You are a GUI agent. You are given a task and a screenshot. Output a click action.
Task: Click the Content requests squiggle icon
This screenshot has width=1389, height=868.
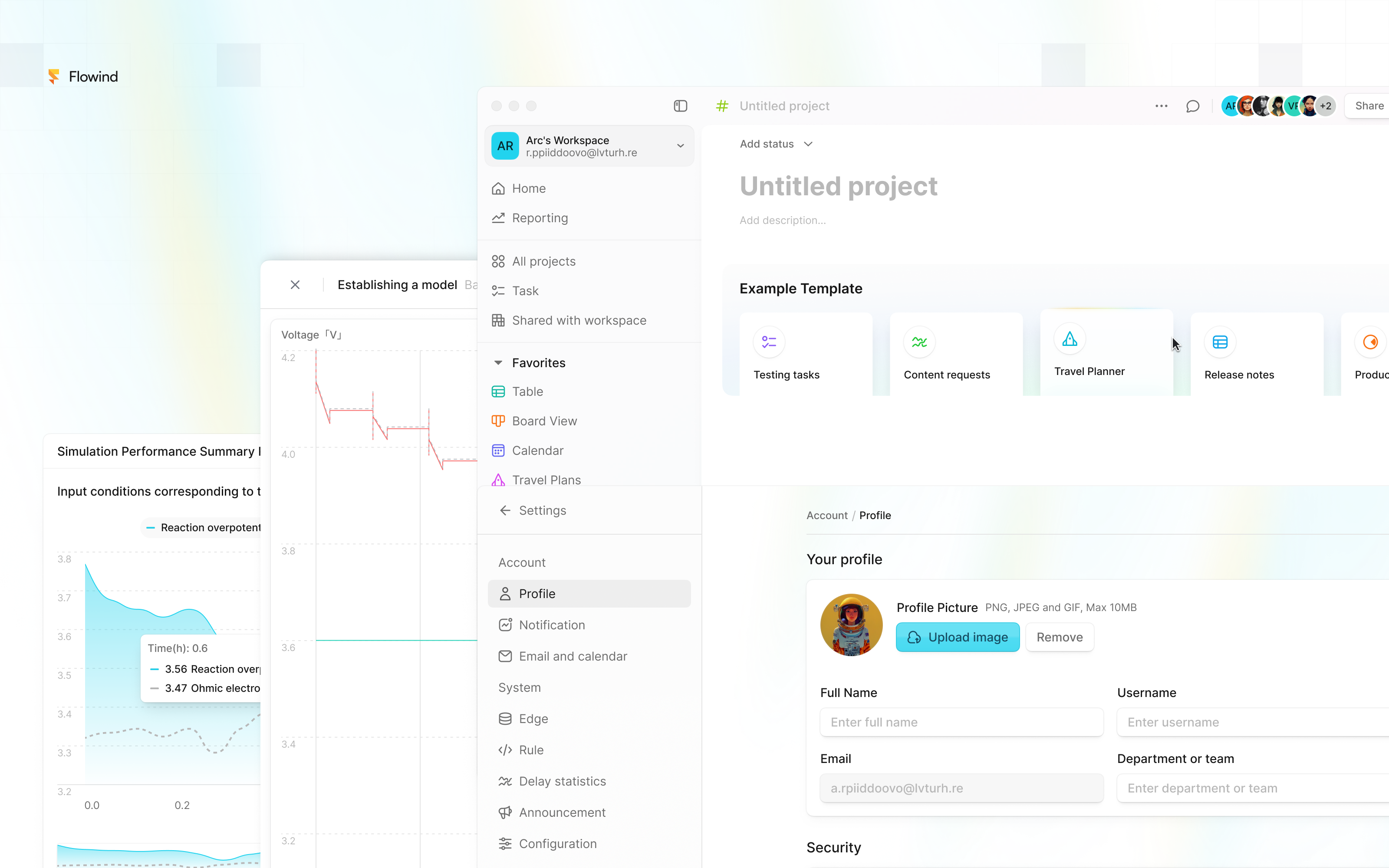point(919,342)
